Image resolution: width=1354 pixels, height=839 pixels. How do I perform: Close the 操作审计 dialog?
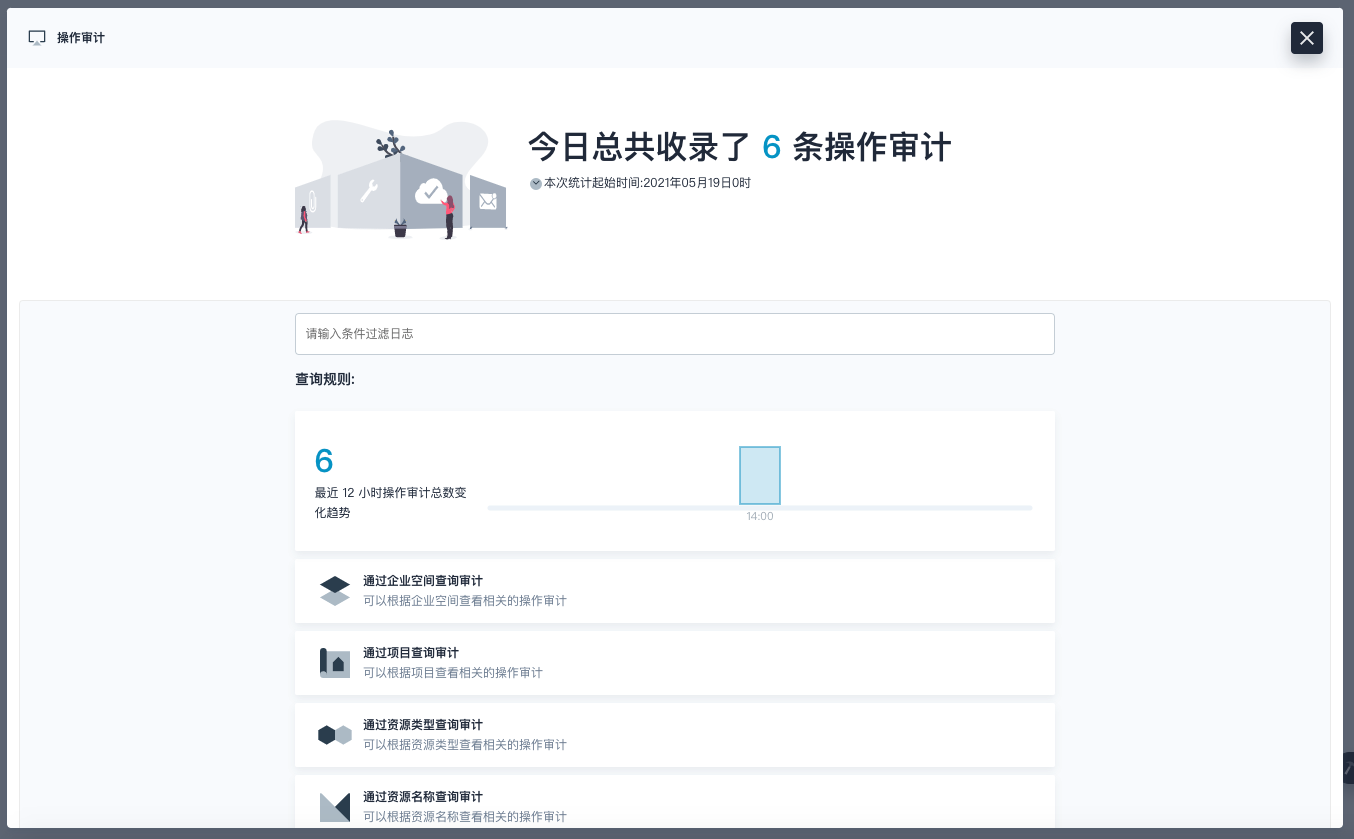[x=1306, y=38]
